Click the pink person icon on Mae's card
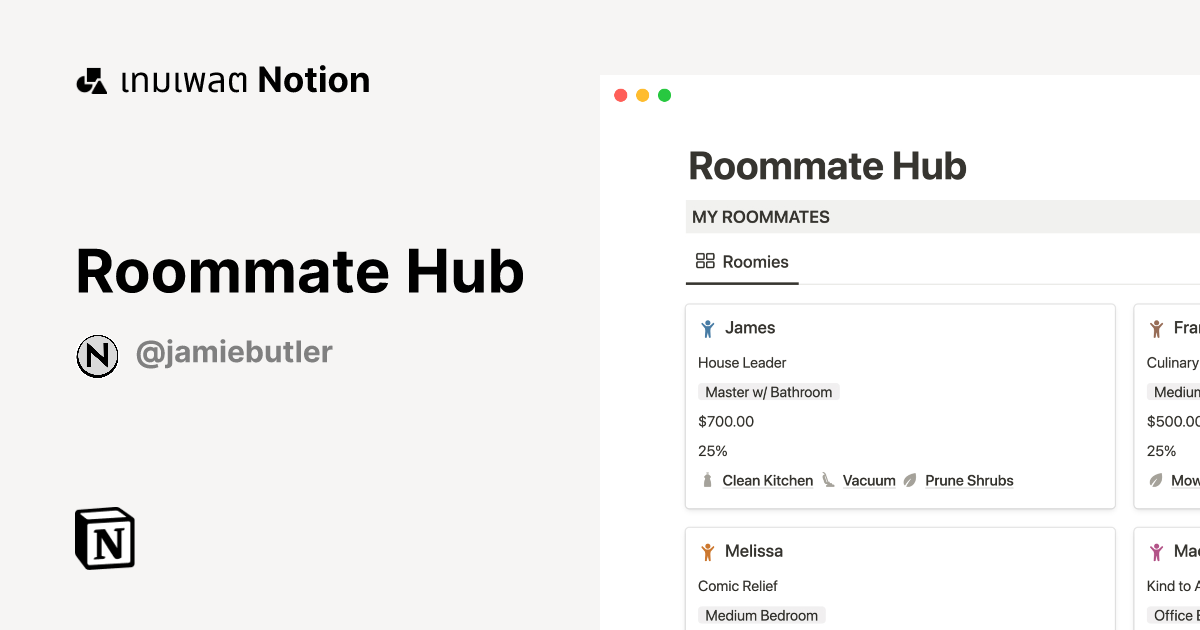Image resolution: width=1200 pixels, height=630 pixels. point(1155,551)
